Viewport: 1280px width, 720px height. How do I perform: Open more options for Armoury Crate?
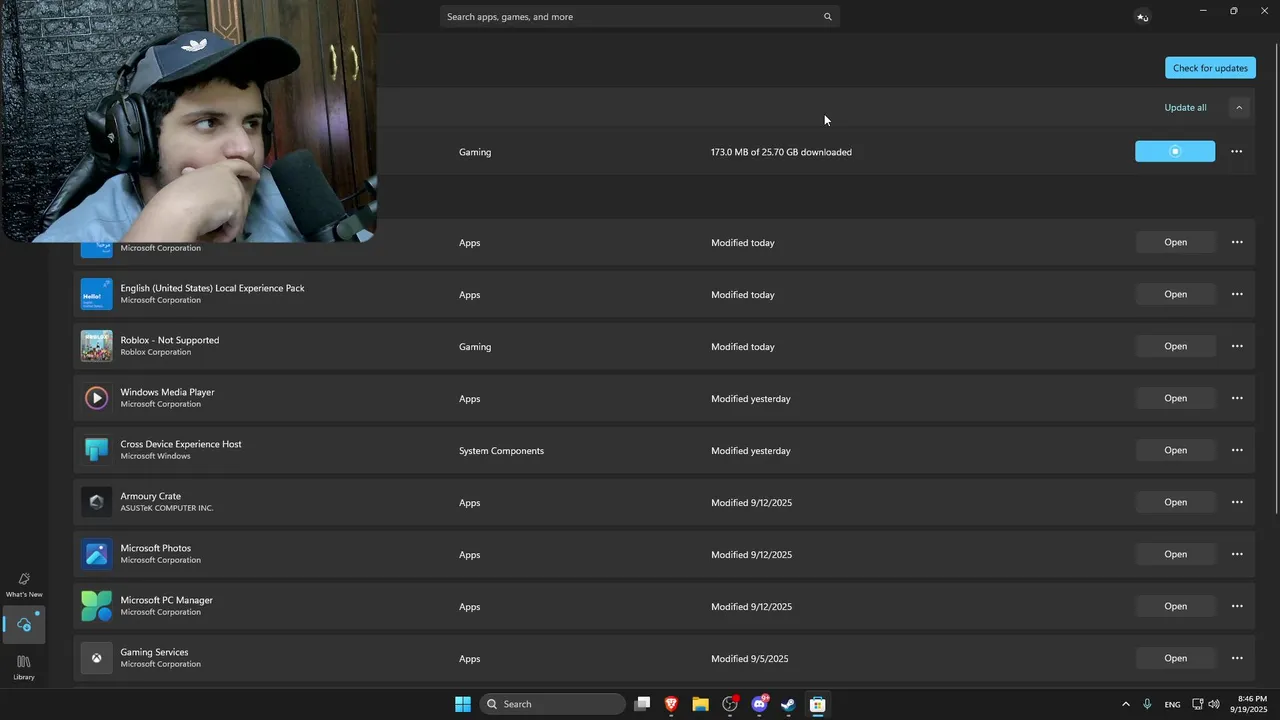(1237, 502)
